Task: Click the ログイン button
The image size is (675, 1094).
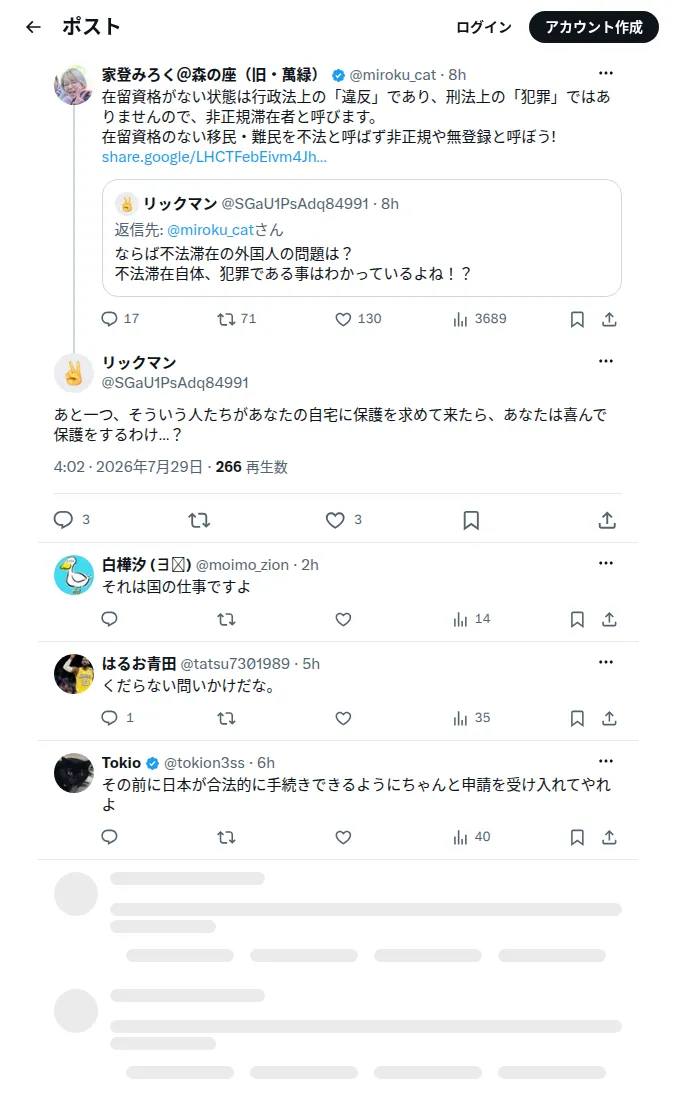Action: coord(484,27)
